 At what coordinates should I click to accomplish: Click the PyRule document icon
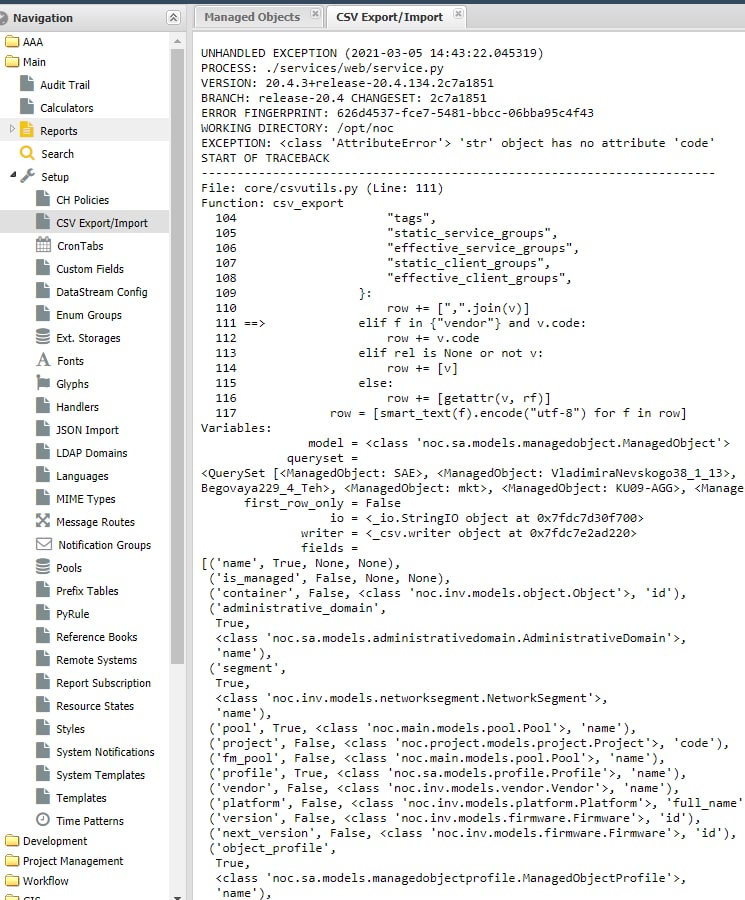point(43,613)
